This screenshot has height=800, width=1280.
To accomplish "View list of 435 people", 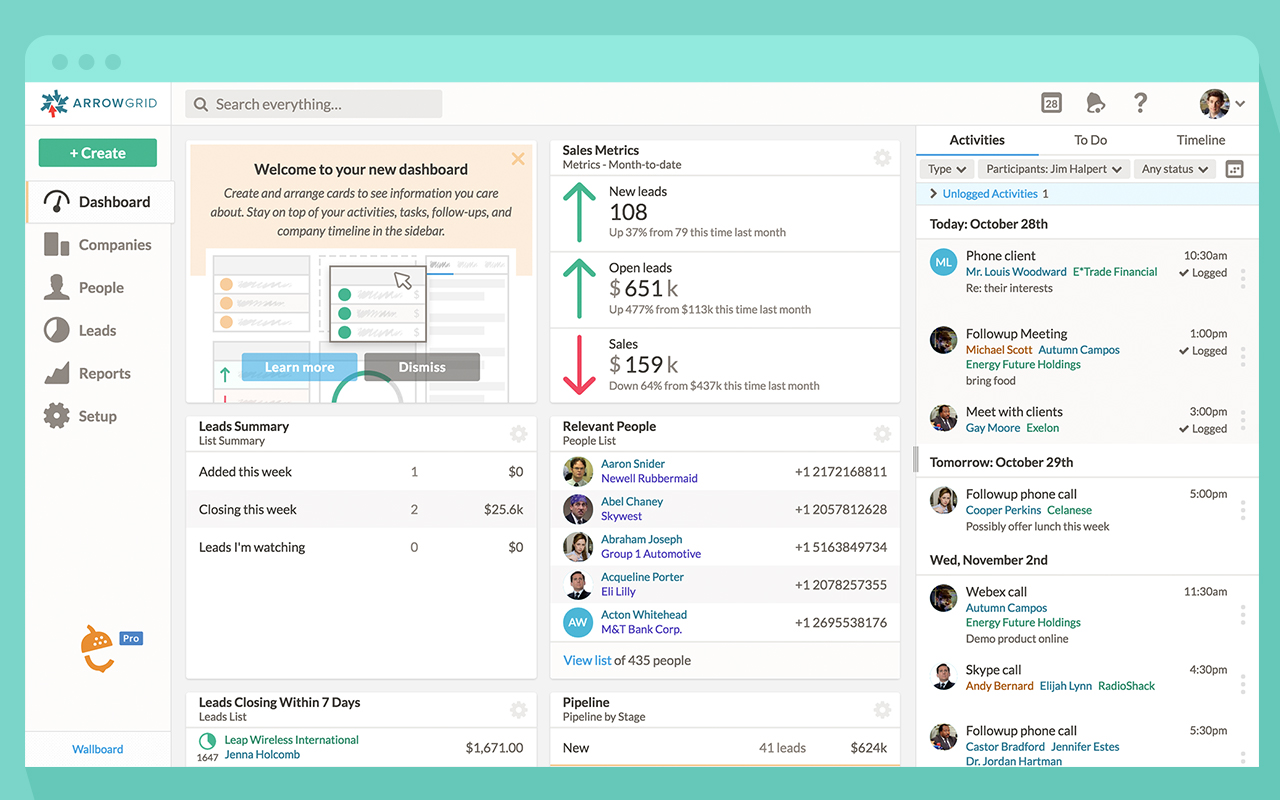I will point(586,660).
